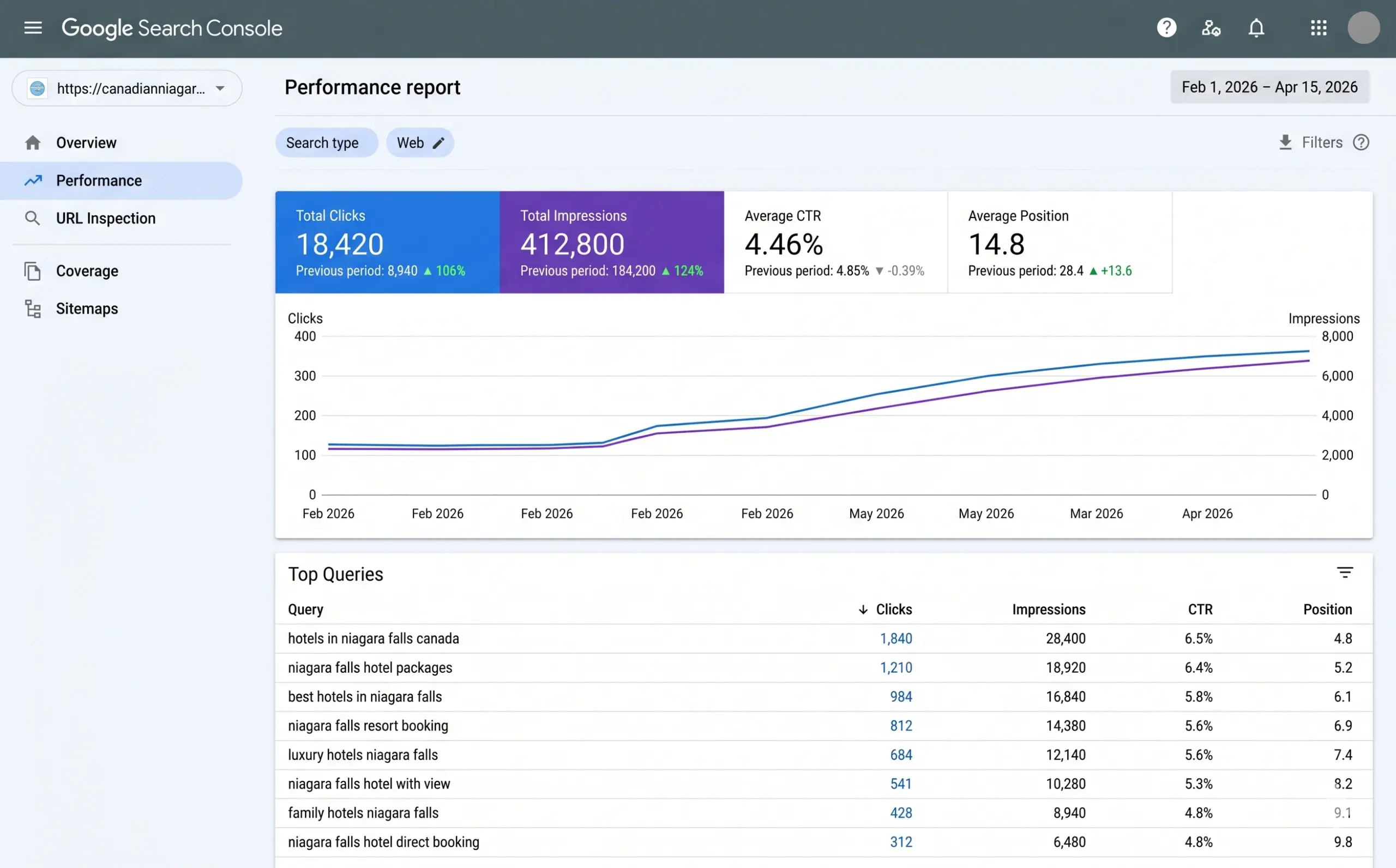Click the 1,210 clicks value

896,668
